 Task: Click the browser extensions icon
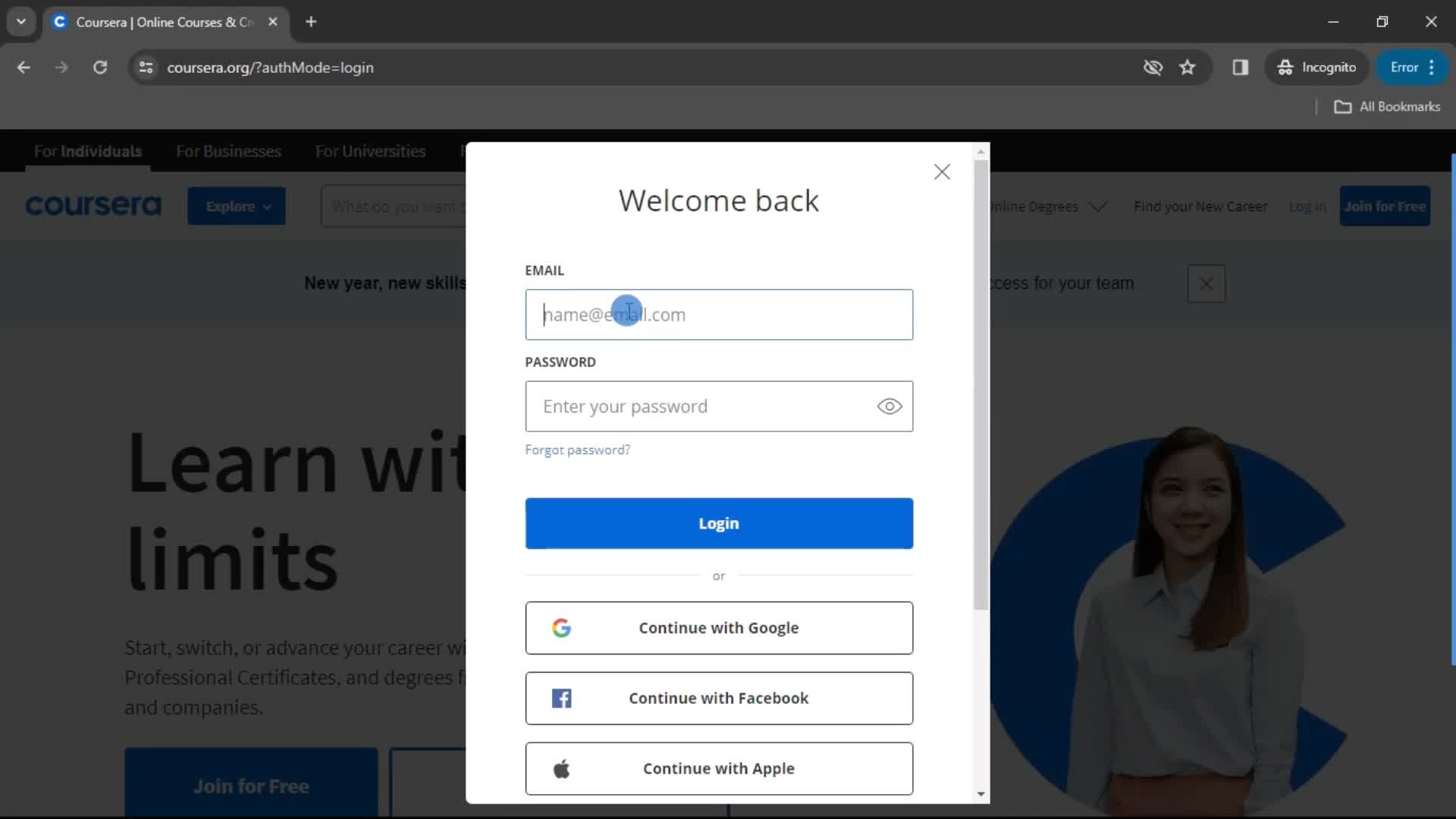[1240, 67]
